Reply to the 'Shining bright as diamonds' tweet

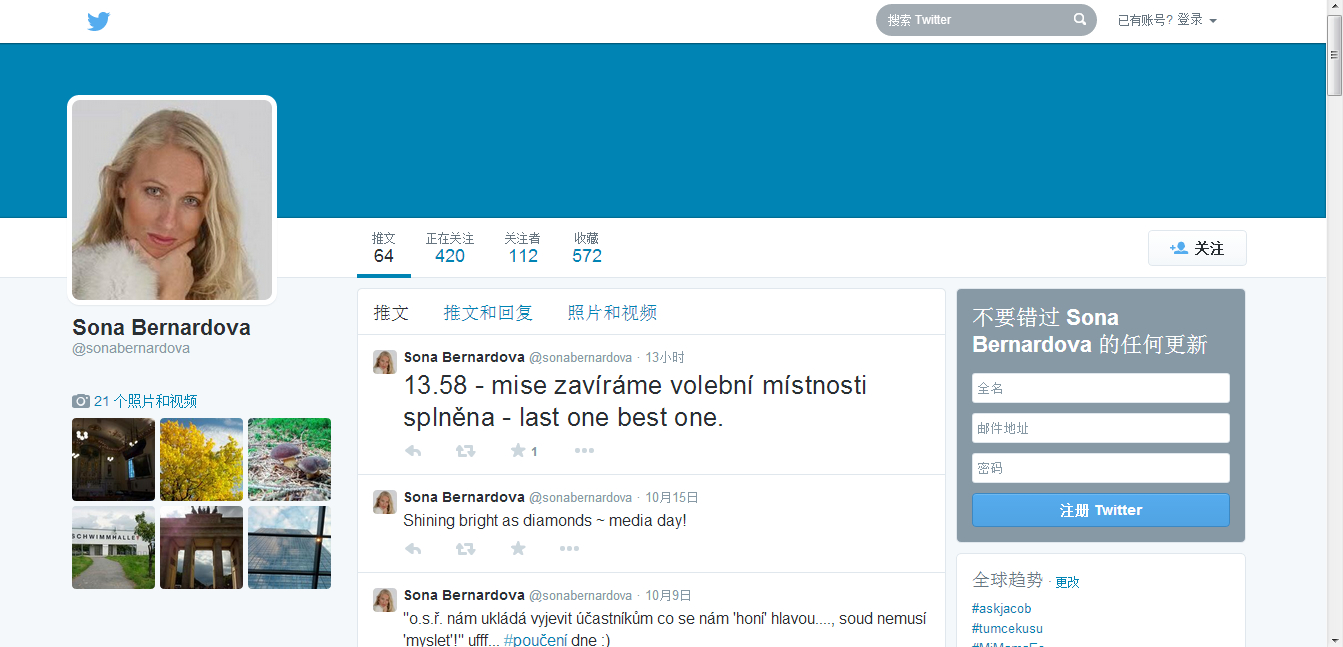pyautogui.click(x=413, y=548)
